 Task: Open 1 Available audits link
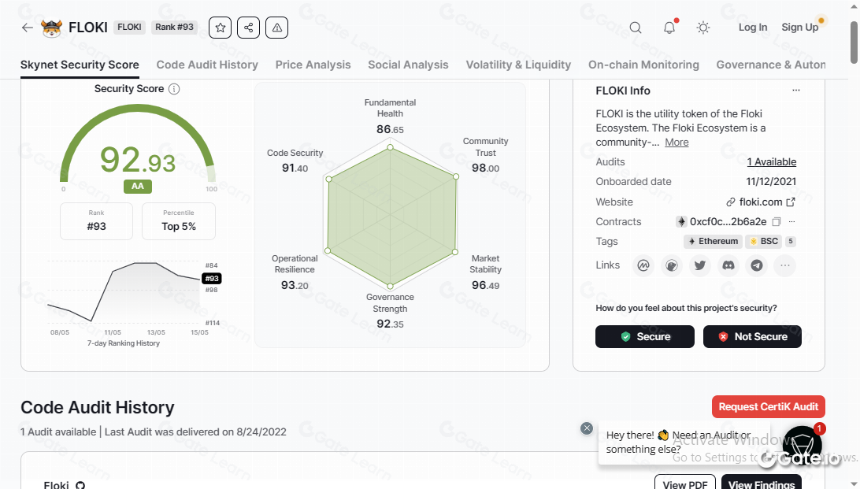(x=771, y=162)
